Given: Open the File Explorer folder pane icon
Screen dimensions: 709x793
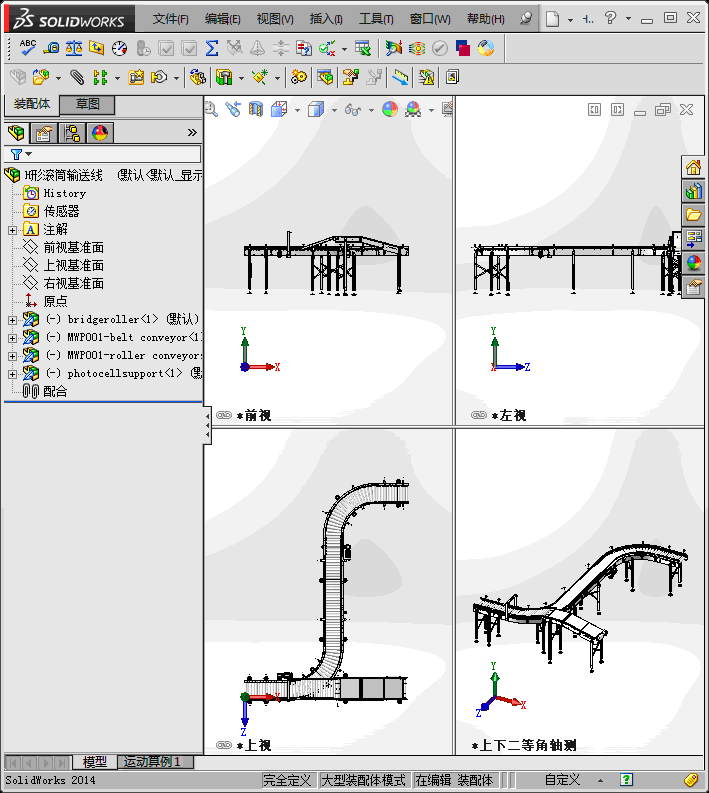Looking at the screenshot, I should click(x=693, y=215).
